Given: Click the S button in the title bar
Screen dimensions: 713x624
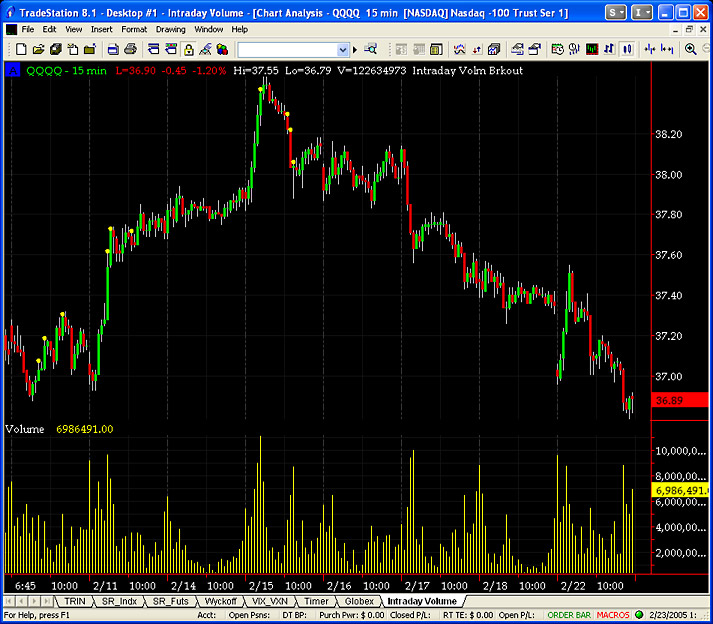Looking at the screenshot, I should [x=615, y=13].
